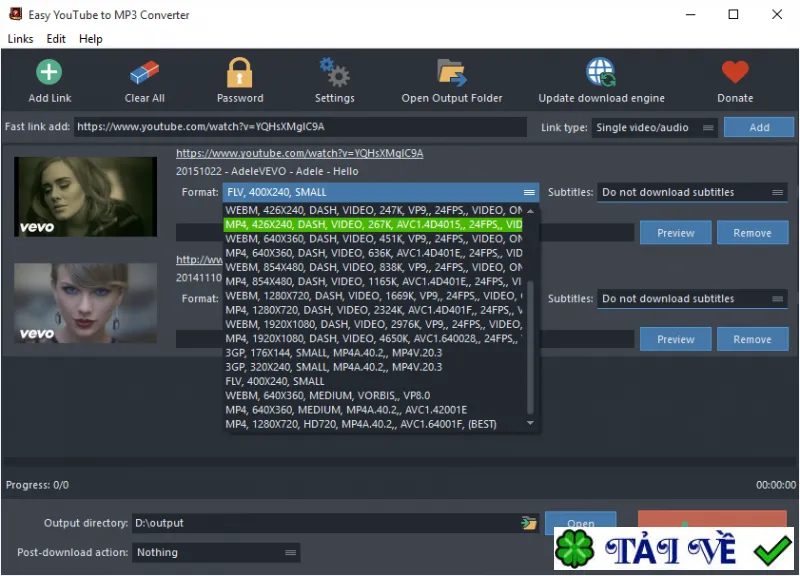The image size is (800, 576).
Task: Click the Donate heart icon
Action: point(735,72)
